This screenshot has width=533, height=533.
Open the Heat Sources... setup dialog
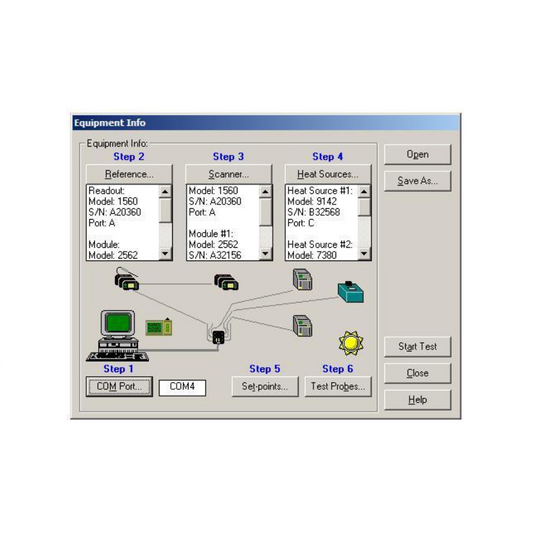[328, 174]
